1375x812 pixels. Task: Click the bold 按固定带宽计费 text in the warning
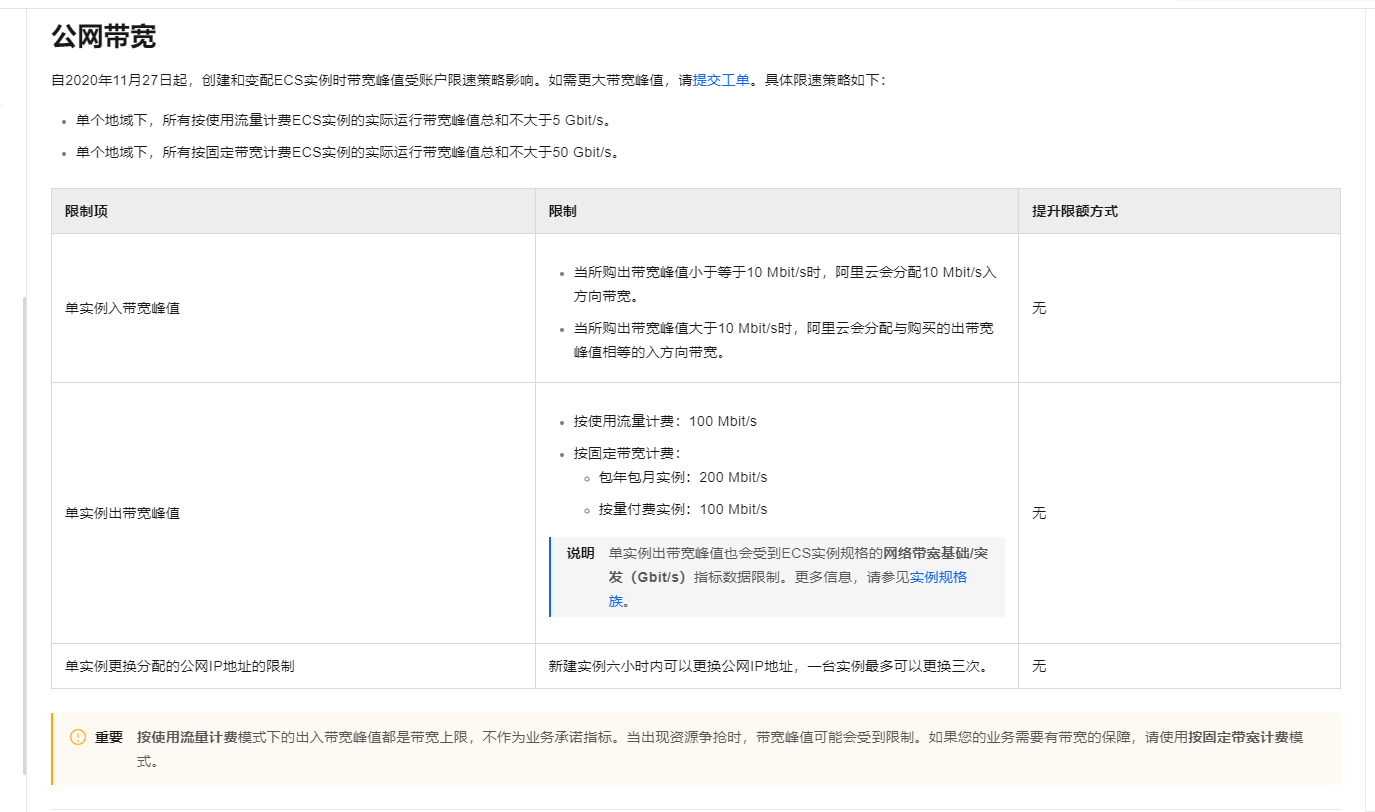(x=1238, y=737)
